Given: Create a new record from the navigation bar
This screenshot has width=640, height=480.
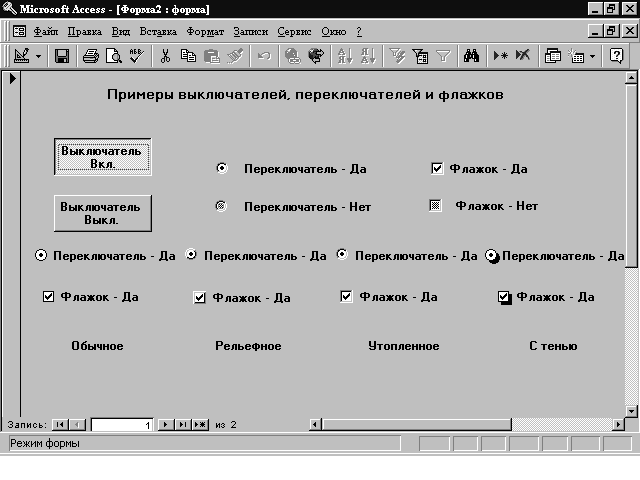Looking at the screenshot, I should pos(200,424).
